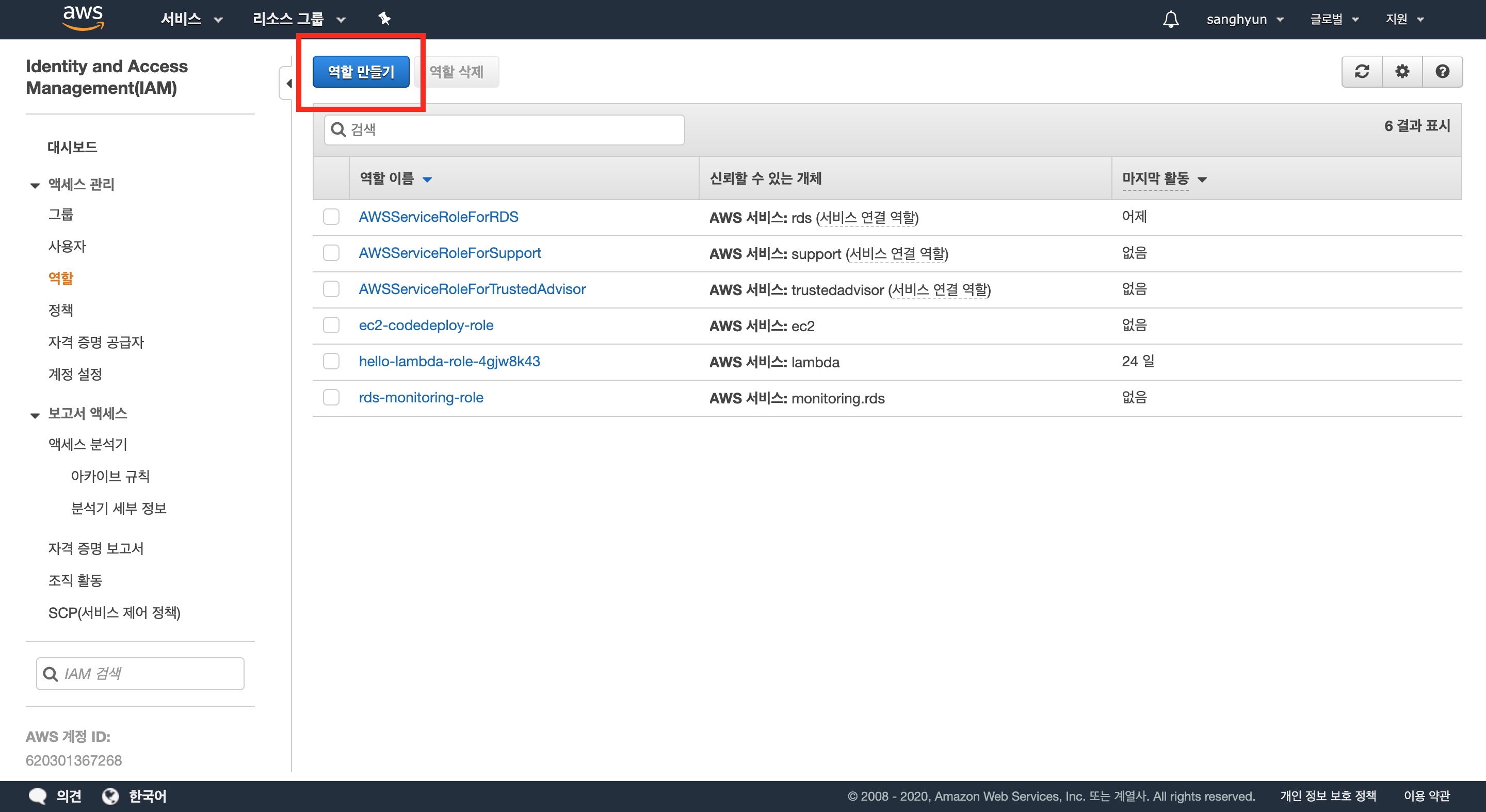Click the role search field
1486x812 pixels.
[x=504, y=130]
